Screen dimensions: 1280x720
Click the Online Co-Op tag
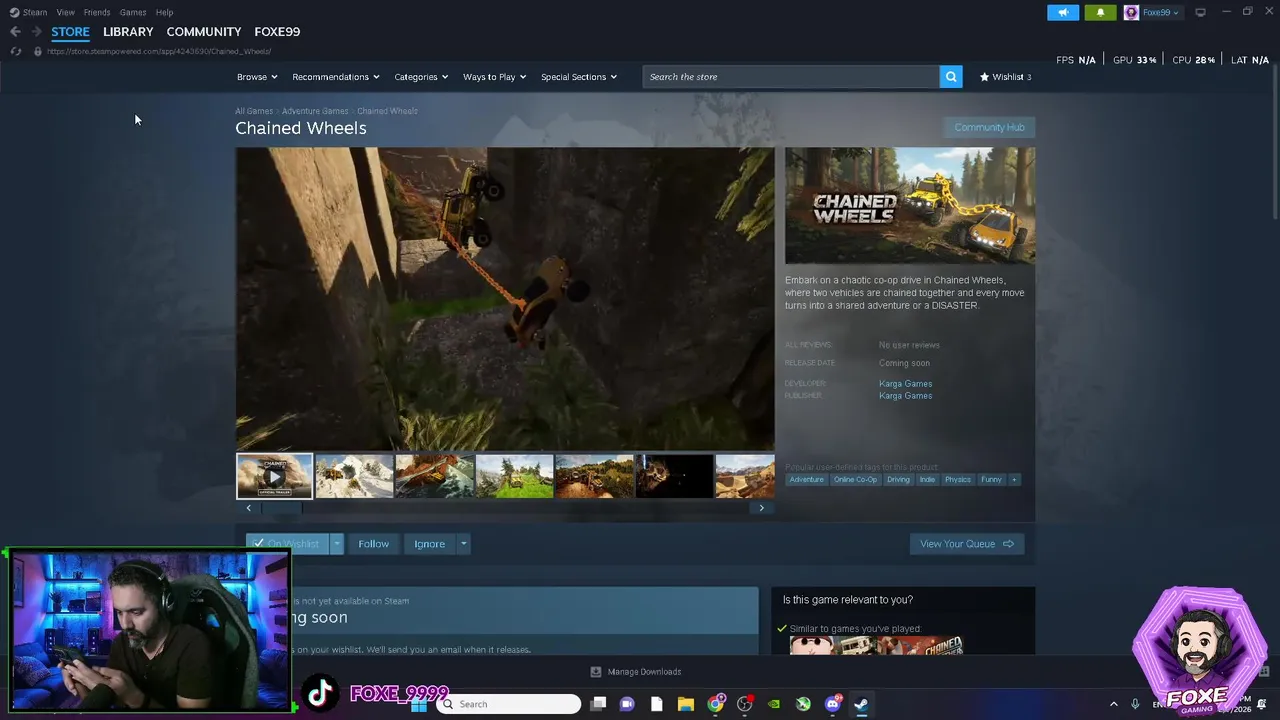pos(855,479)
